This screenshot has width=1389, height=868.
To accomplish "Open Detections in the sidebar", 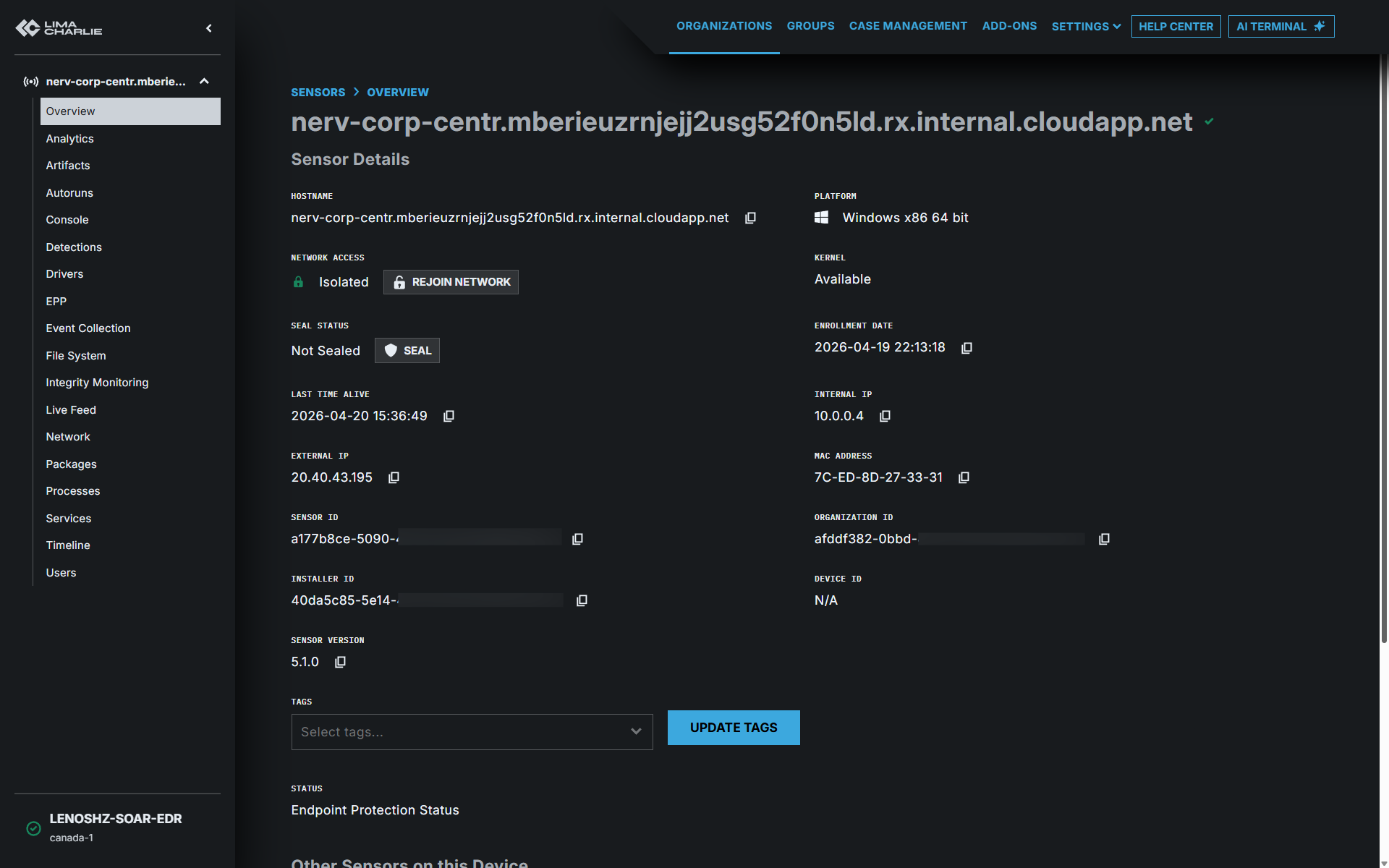I will click(74, 247).
